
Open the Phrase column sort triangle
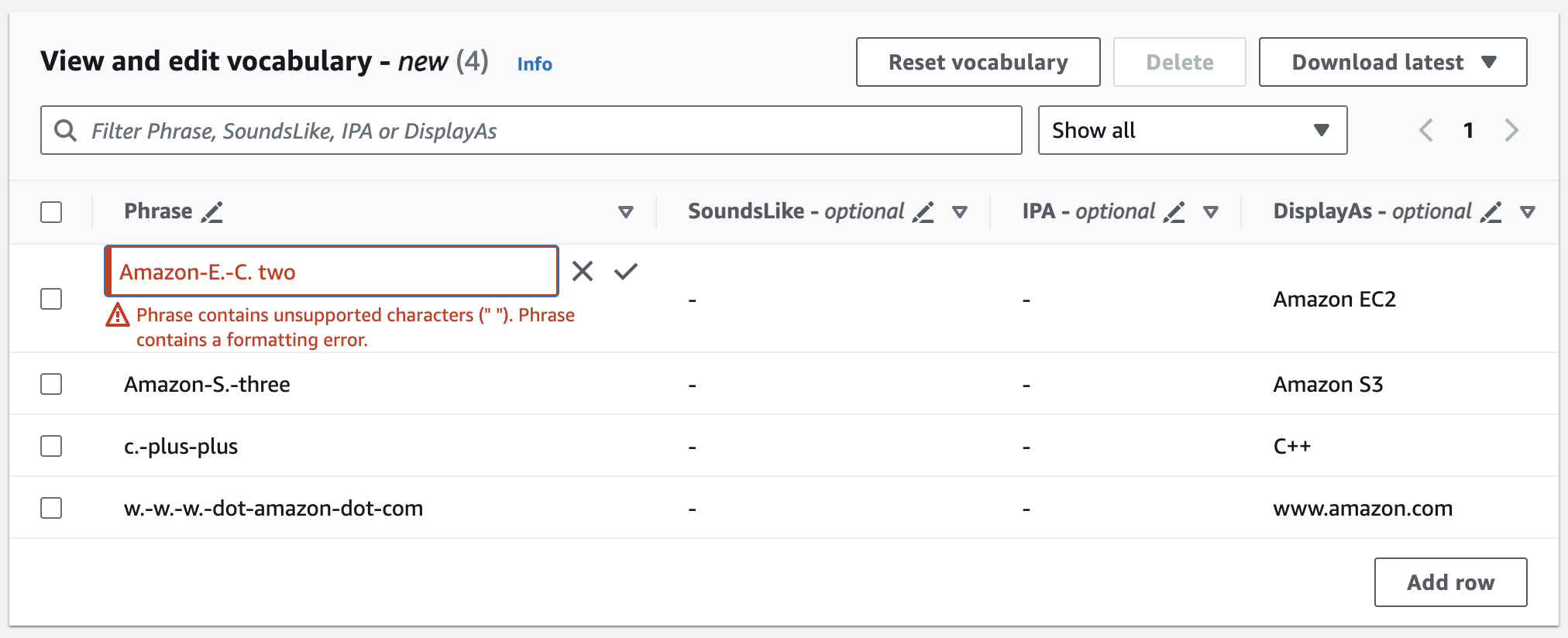626,212
